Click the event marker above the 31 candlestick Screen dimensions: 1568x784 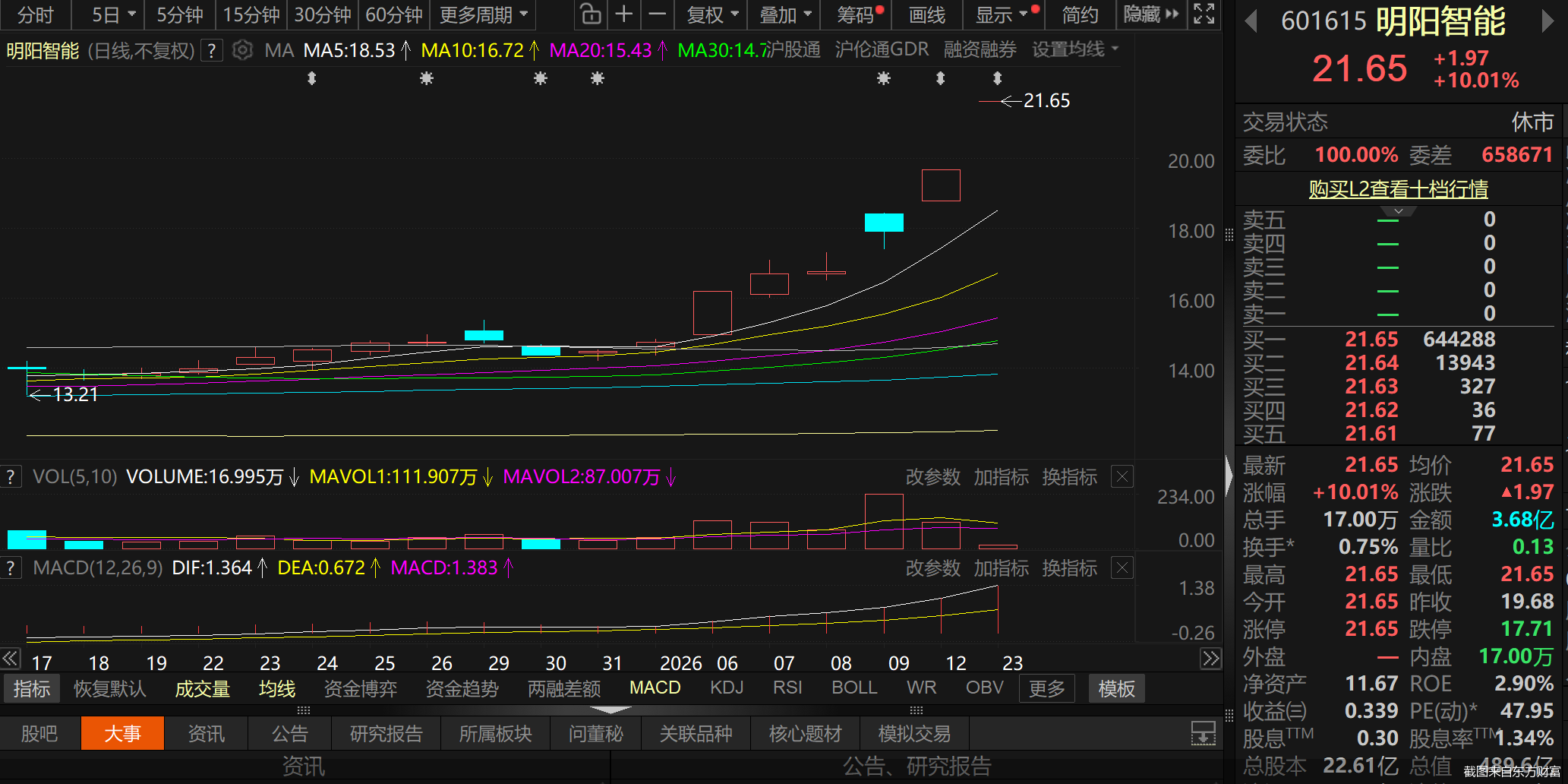pos(598,78)
